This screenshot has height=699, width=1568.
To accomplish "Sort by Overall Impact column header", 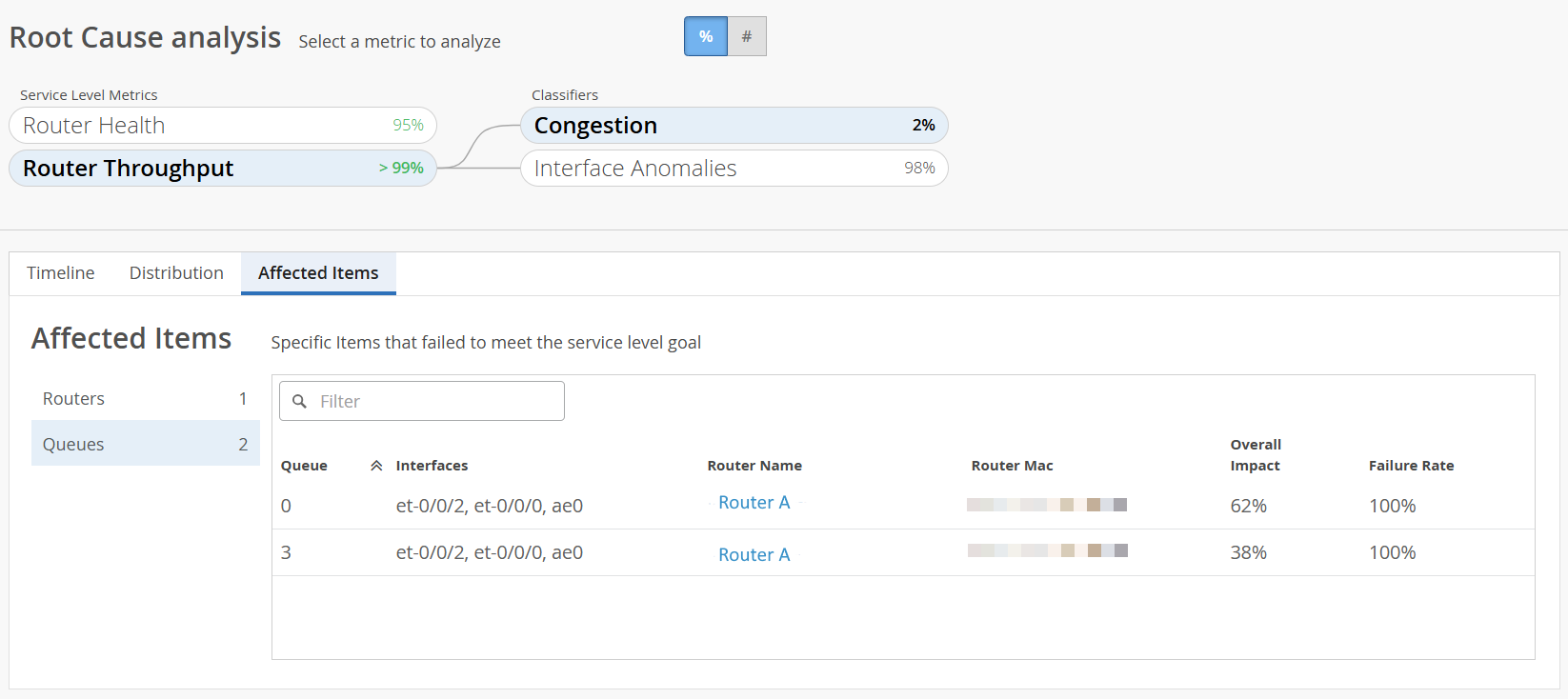I will 1256,455.
